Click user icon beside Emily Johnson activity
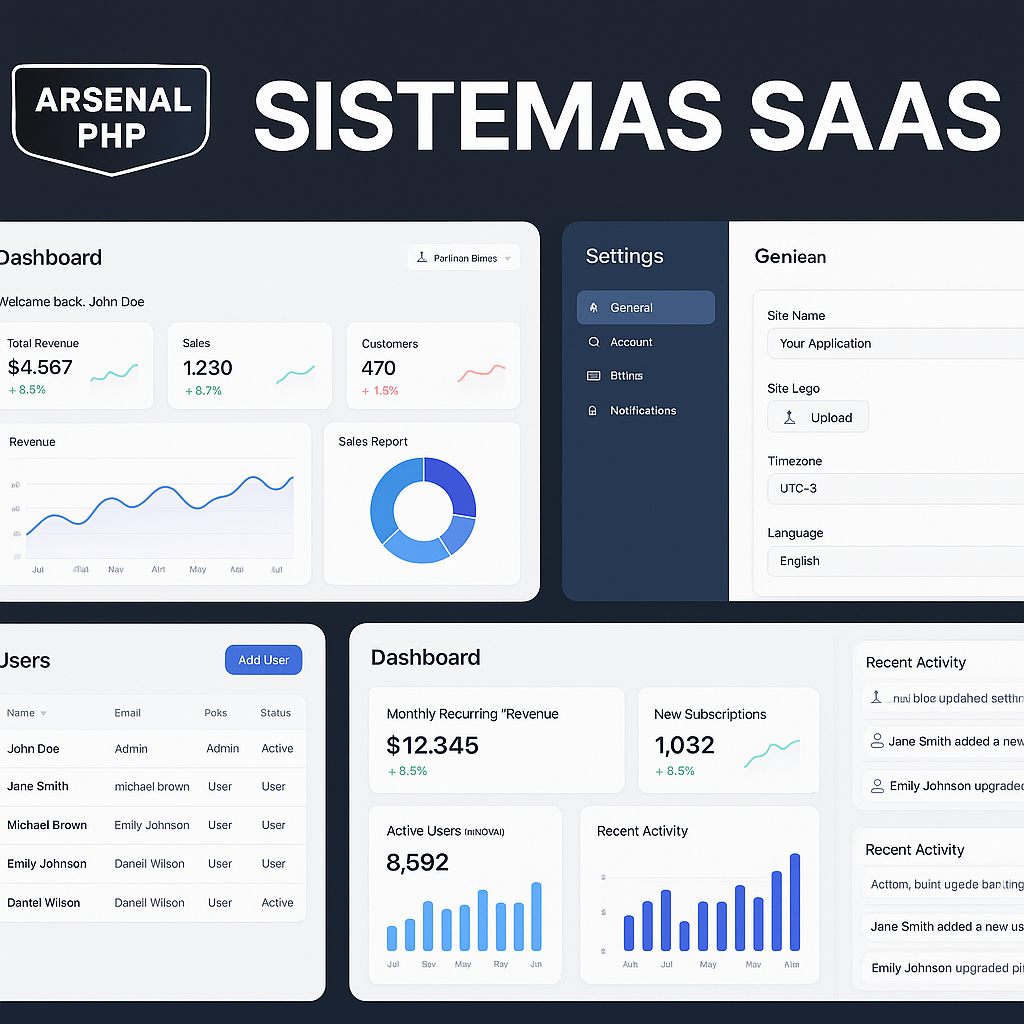Viewport: 1024px width, 1024px height. click(x=877, y=786)
